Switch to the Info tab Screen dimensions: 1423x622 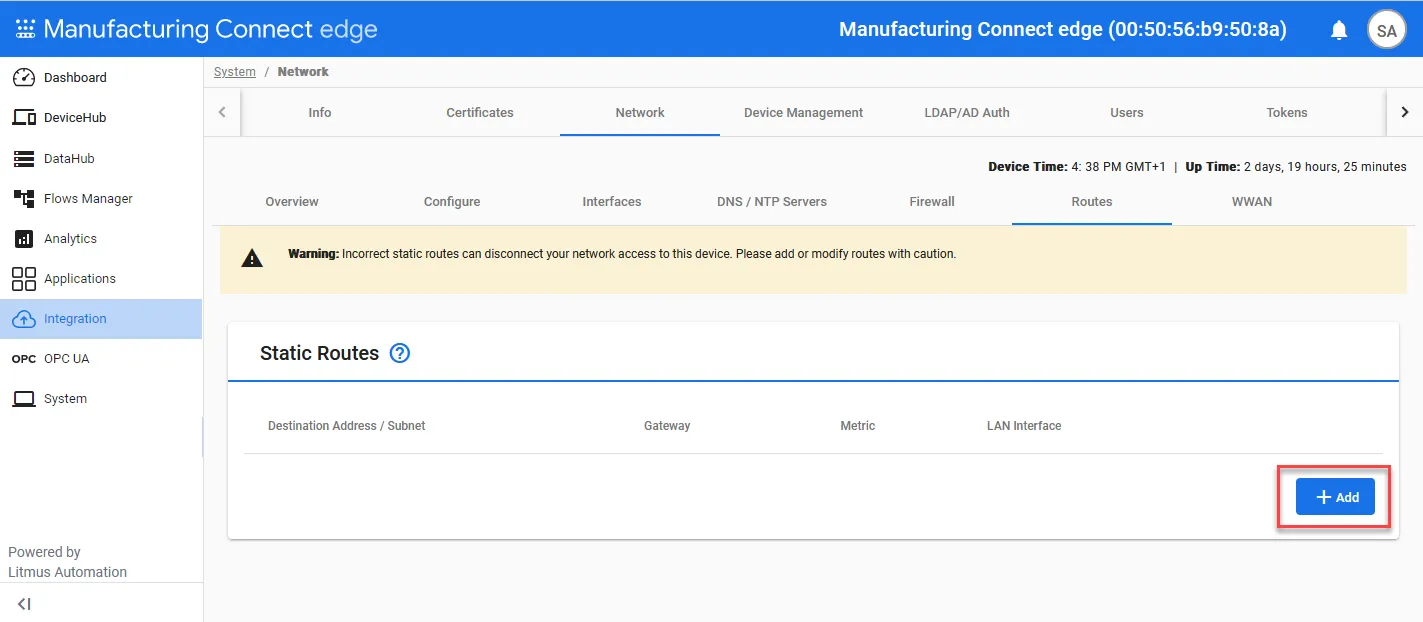pos(320,113)
